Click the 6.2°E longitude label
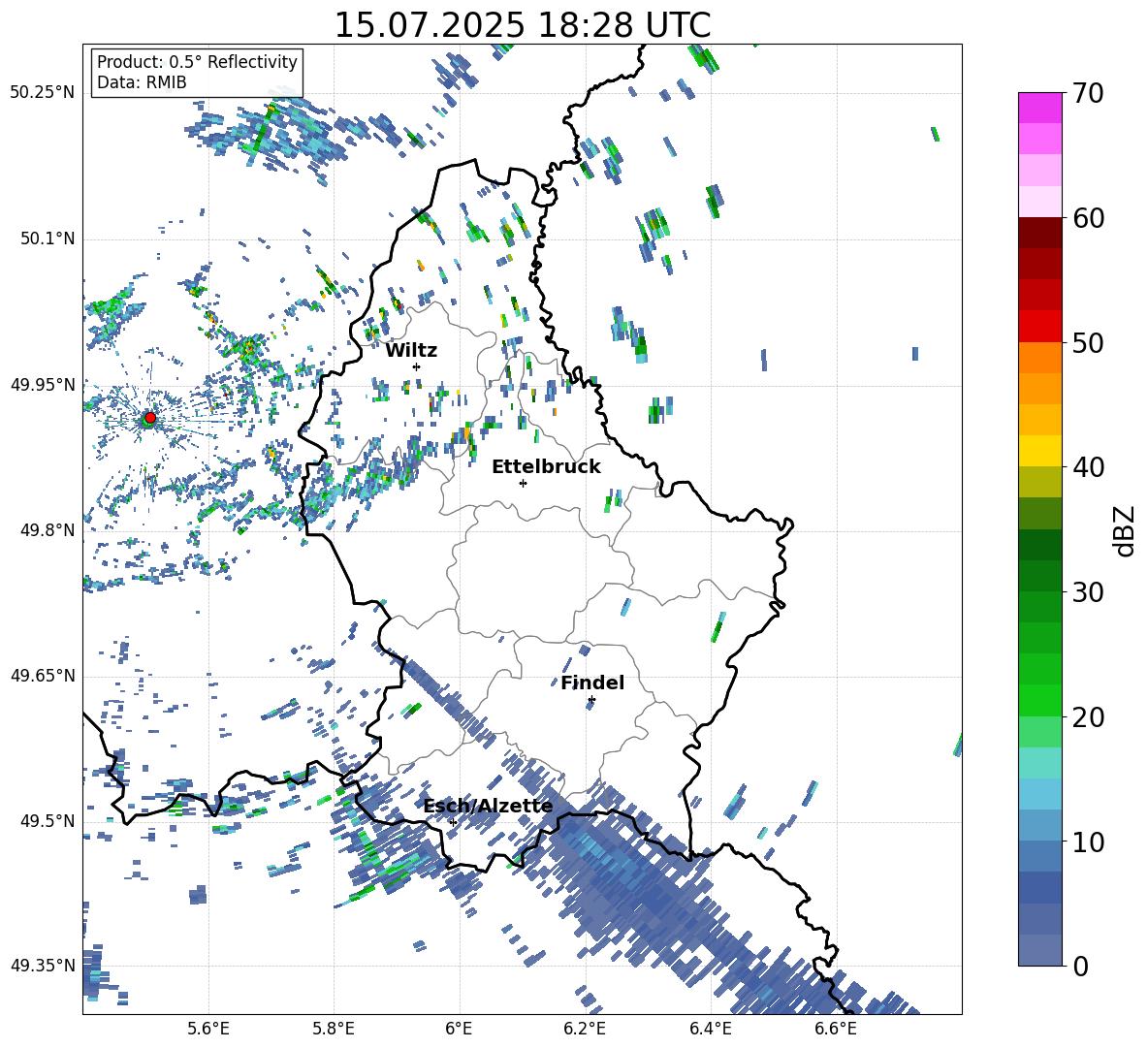Image resolution: width=1148 pixels, height=1048 pixels. tap(585, 1029)
